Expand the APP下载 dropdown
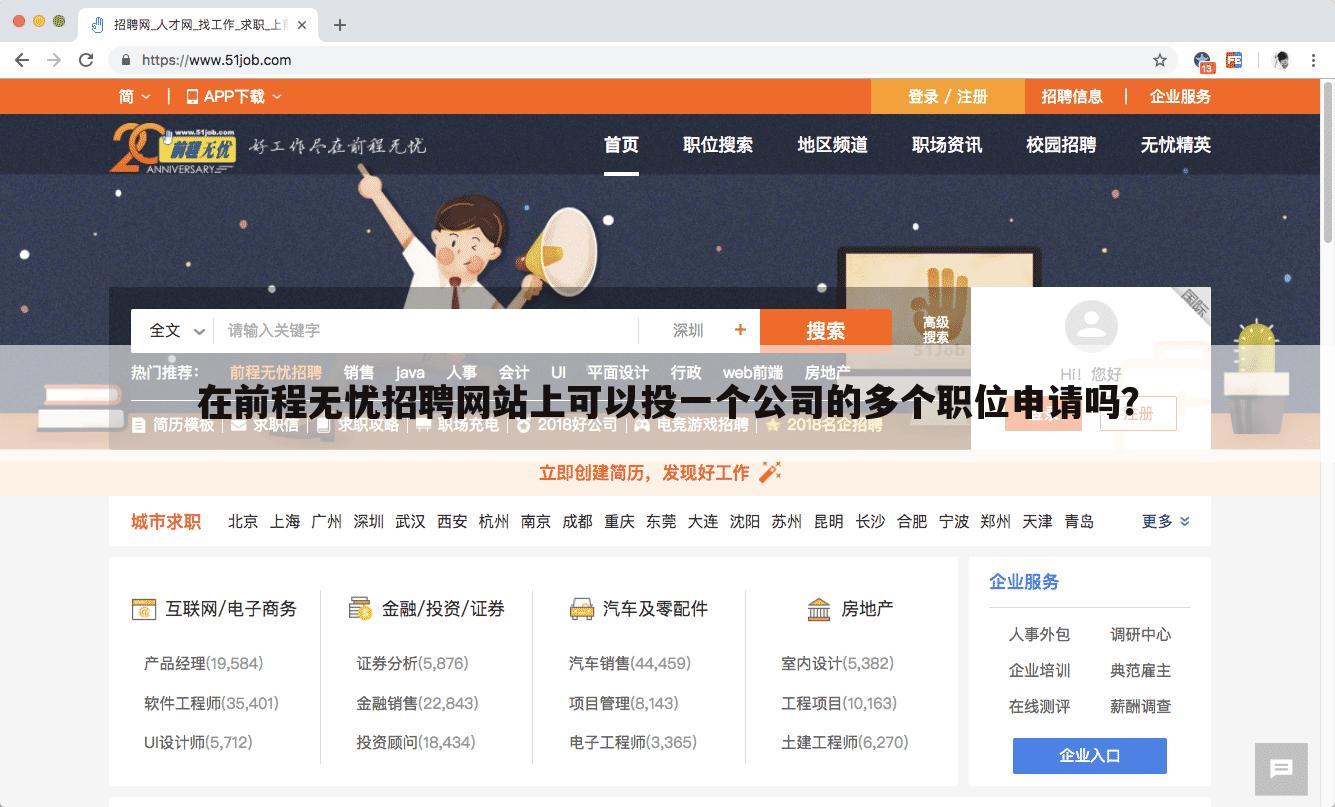 (x=234, y=96)
